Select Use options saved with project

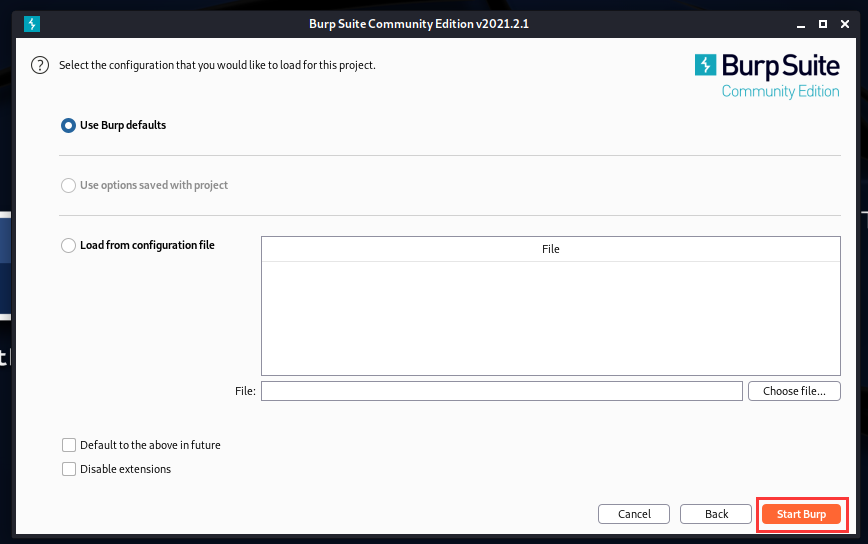[x=69, y=185]
